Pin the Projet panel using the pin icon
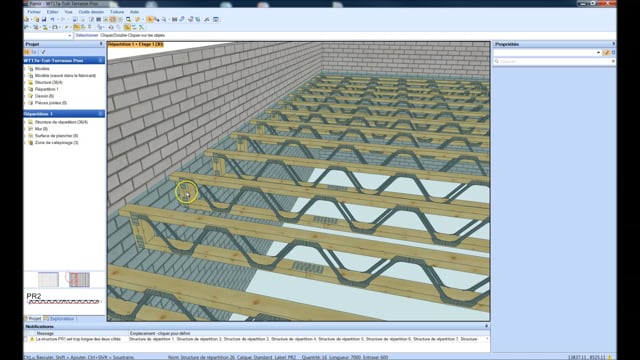This screenshot has height=360, width=640. [x=101, y=44]
